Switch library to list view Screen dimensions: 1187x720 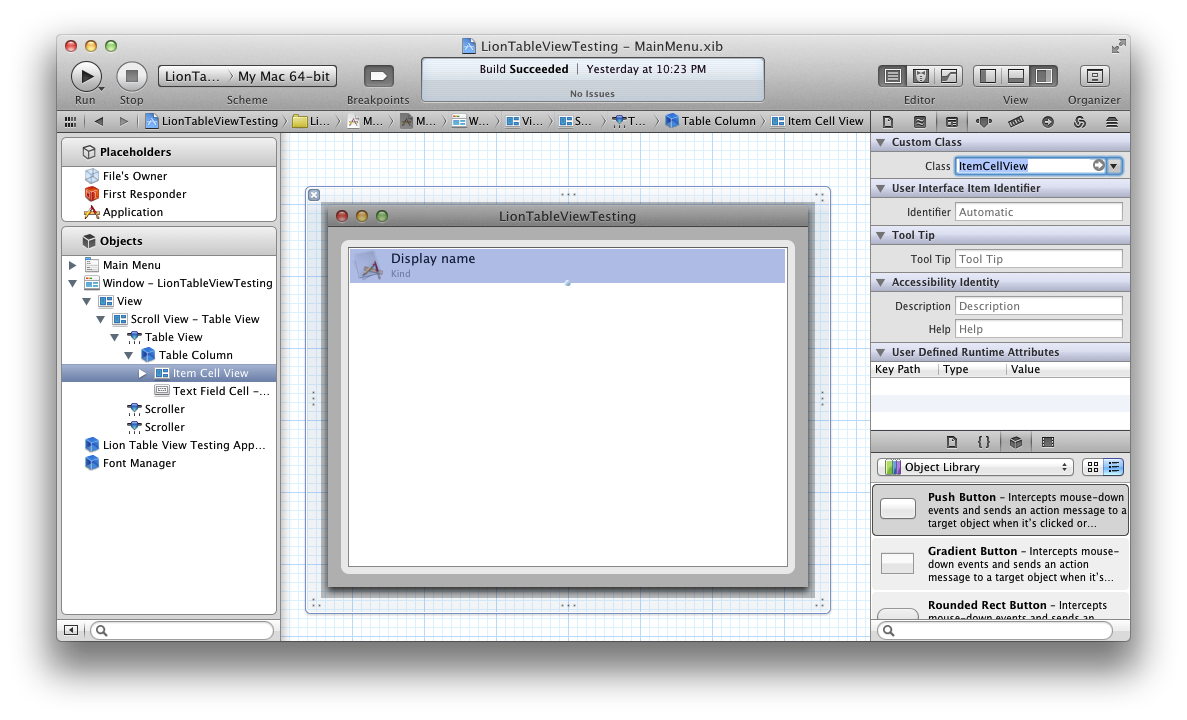point(1114,467)
